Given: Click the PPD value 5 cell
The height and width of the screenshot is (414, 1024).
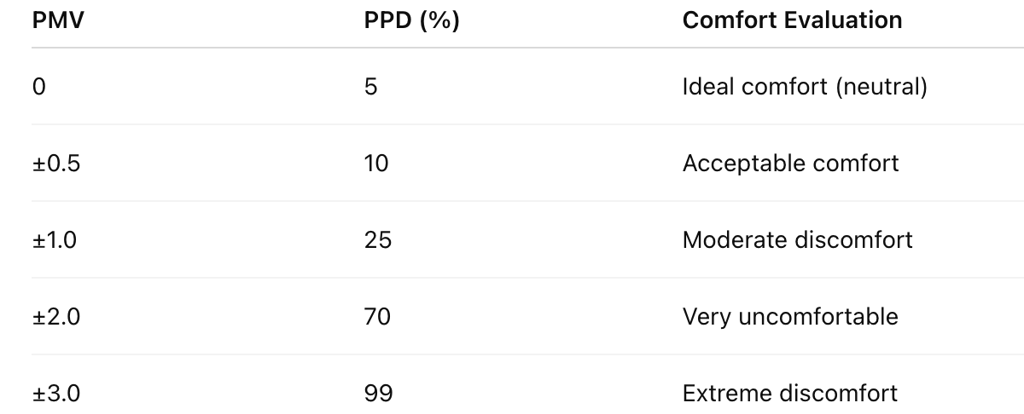Looking at the screenshot, I should tap(370, 86).
